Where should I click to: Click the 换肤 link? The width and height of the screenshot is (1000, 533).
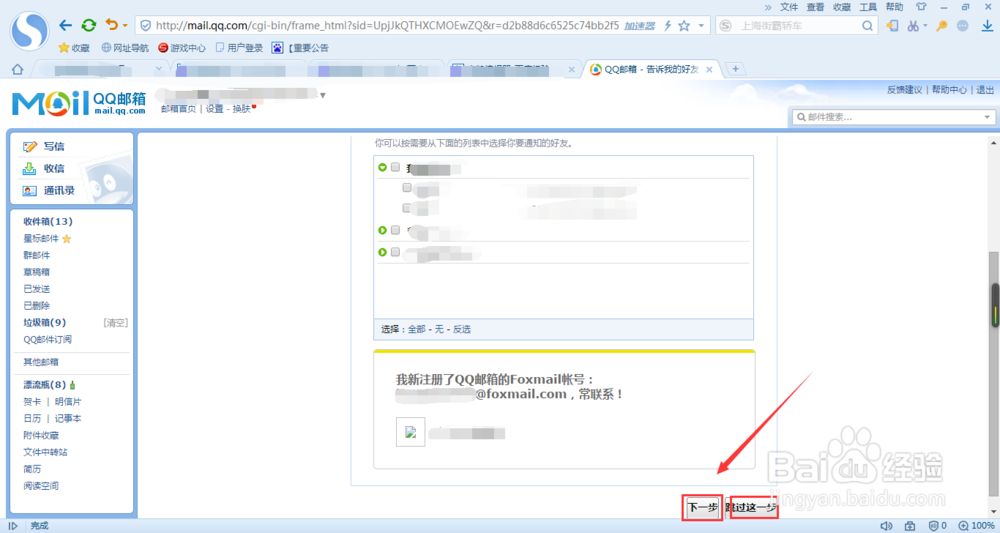(241, 109)
